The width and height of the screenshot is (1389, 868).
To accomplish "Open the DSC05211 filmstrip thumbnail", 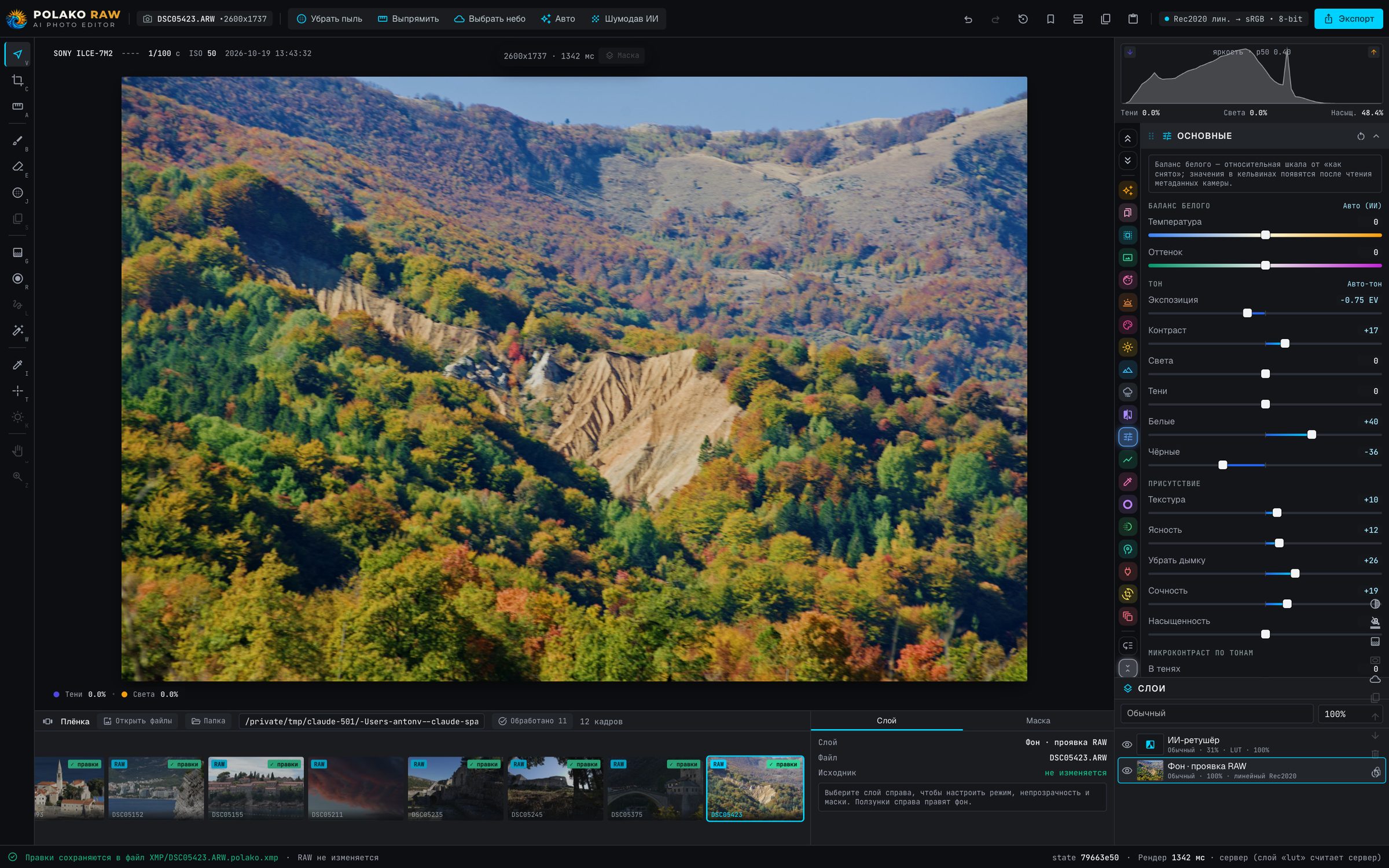I will [356, 788].
